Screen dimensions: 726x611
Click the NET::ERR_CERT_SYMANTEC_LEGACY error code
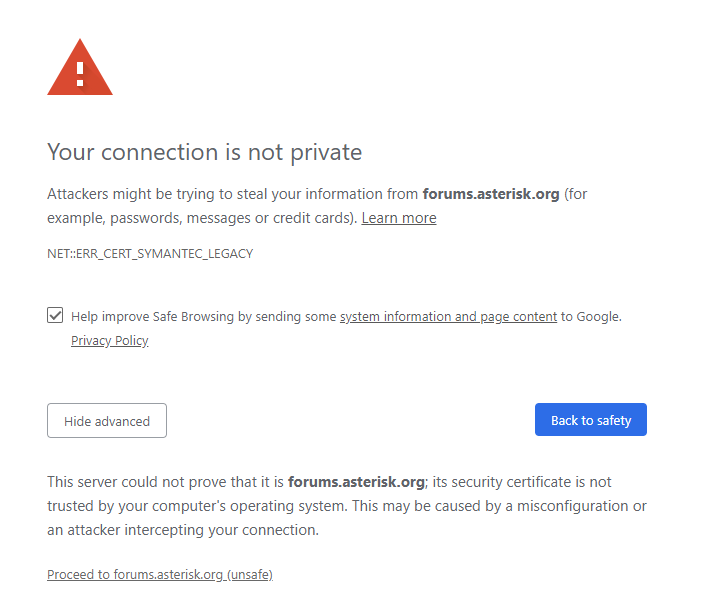pyautogui.click(x=150, y=254)
